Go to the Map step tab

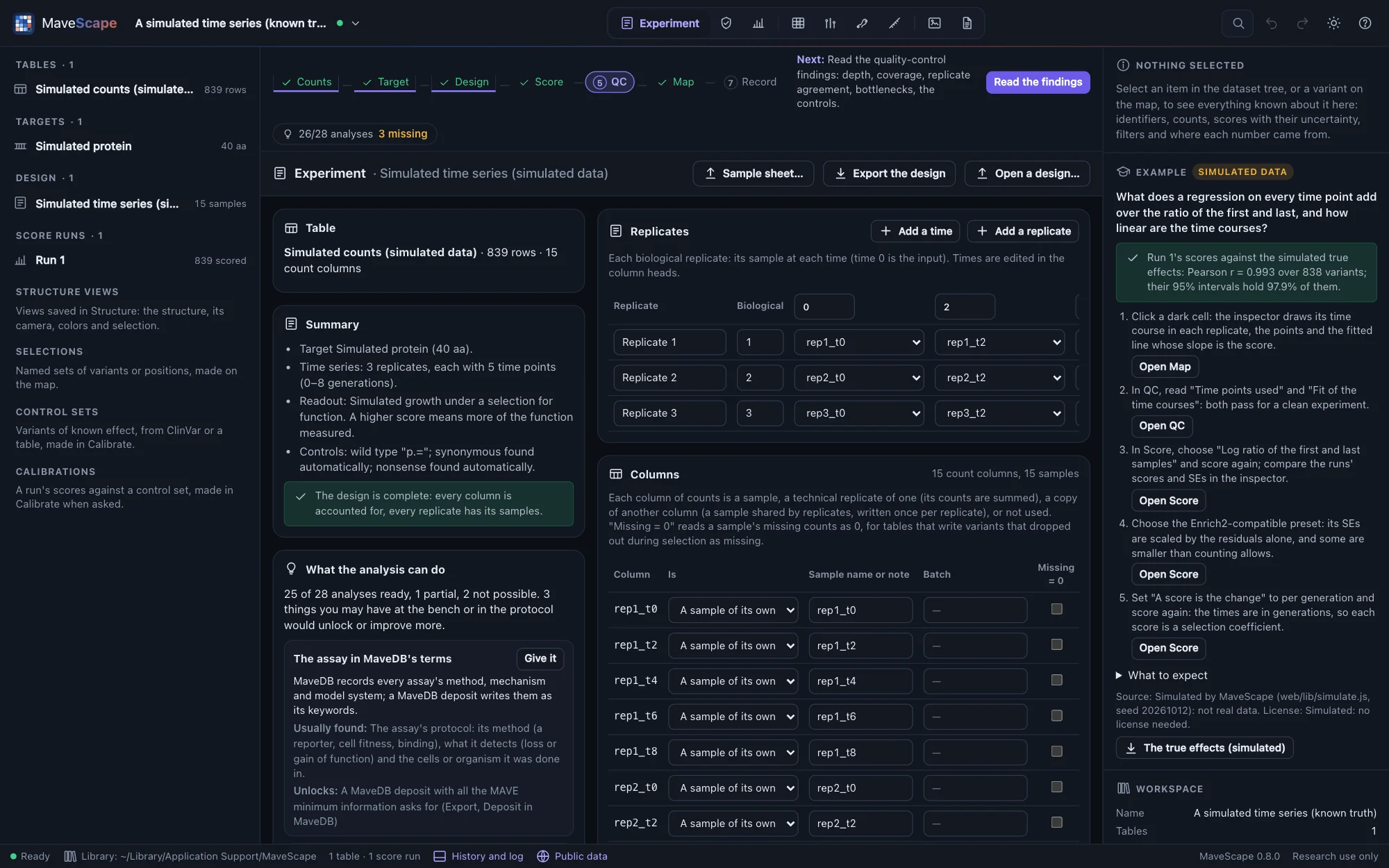pyautogui.click(x=675, y=82)
